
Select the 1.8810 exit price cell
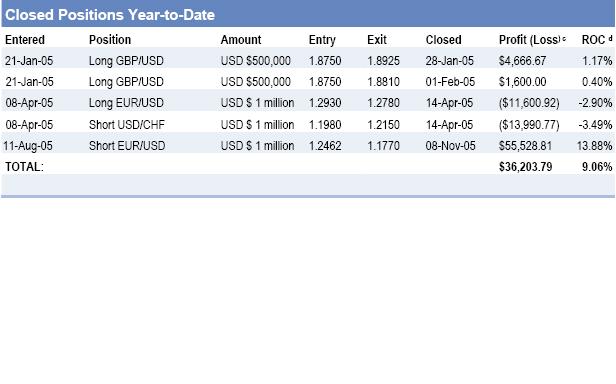(x=383, y=82)
